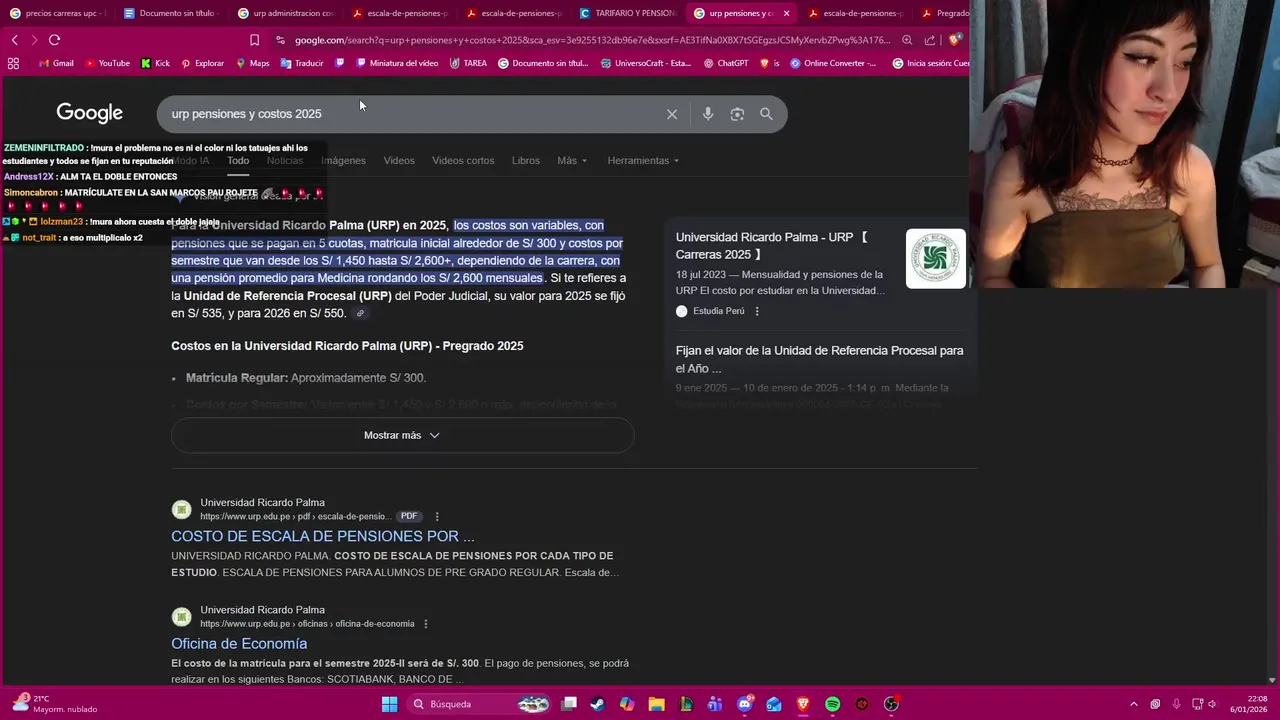Open the taskbar weather widget
The width and height of the screenshot is (1280, 720).
pos(54,704)
